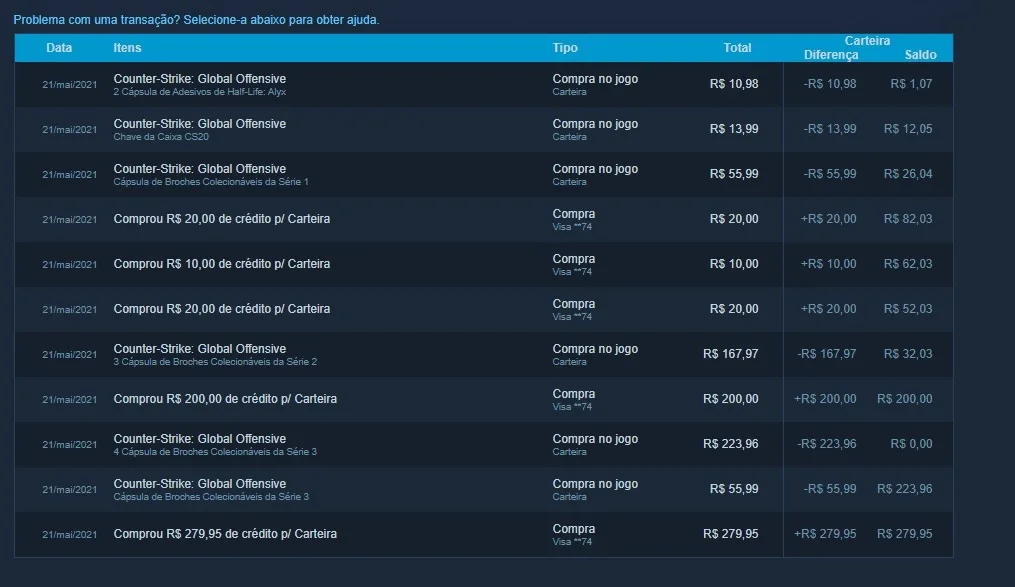This screenshot has width=1015, height=587.
Task: Select the Tipo column header
Action: coord(564,48)
